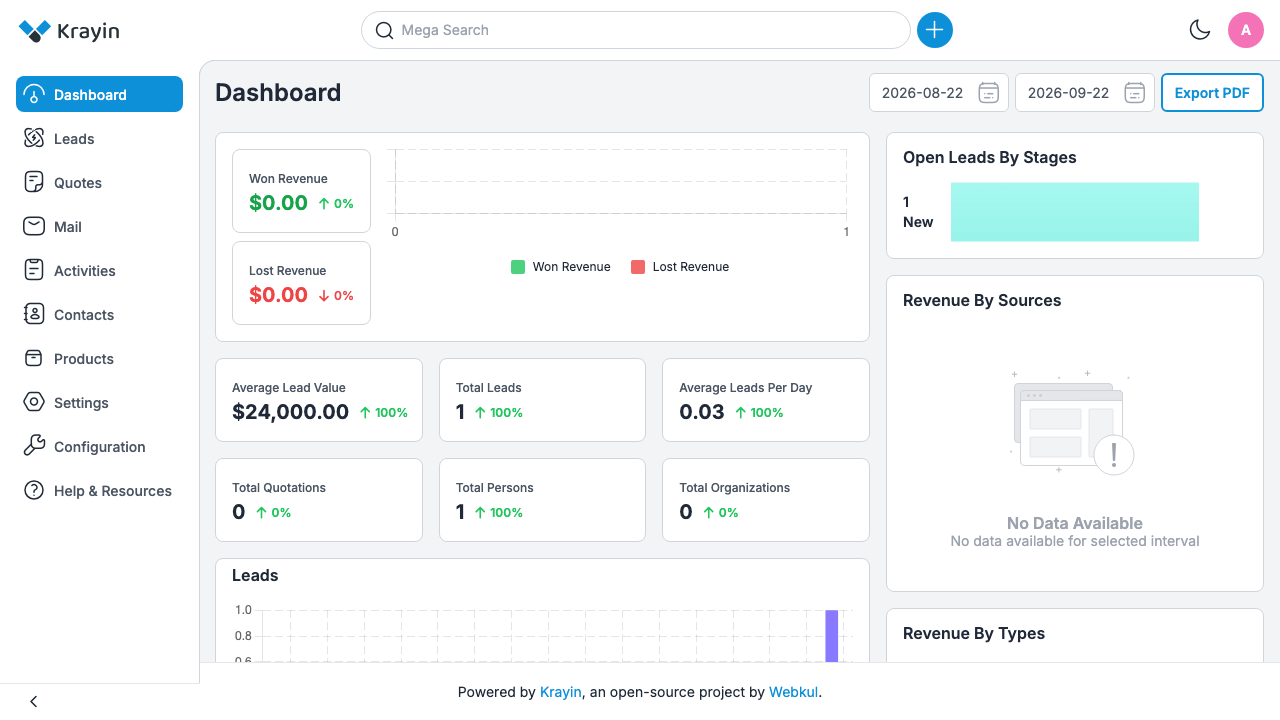This screenshot has height=720, width=1280.
Task: Click the teal New stage bar
Action: (1075, 212)
